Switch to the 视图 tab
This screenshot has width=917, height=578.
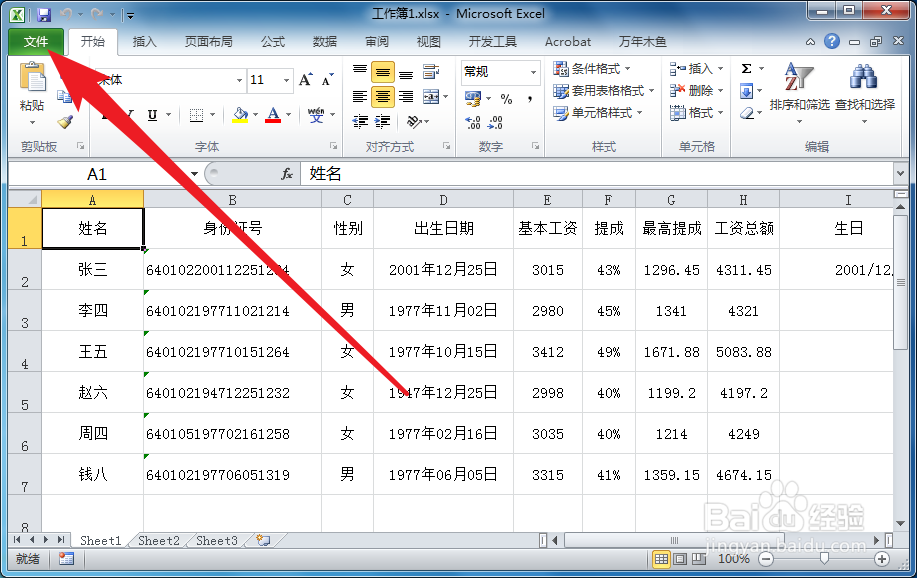click(x=429, y=42)
